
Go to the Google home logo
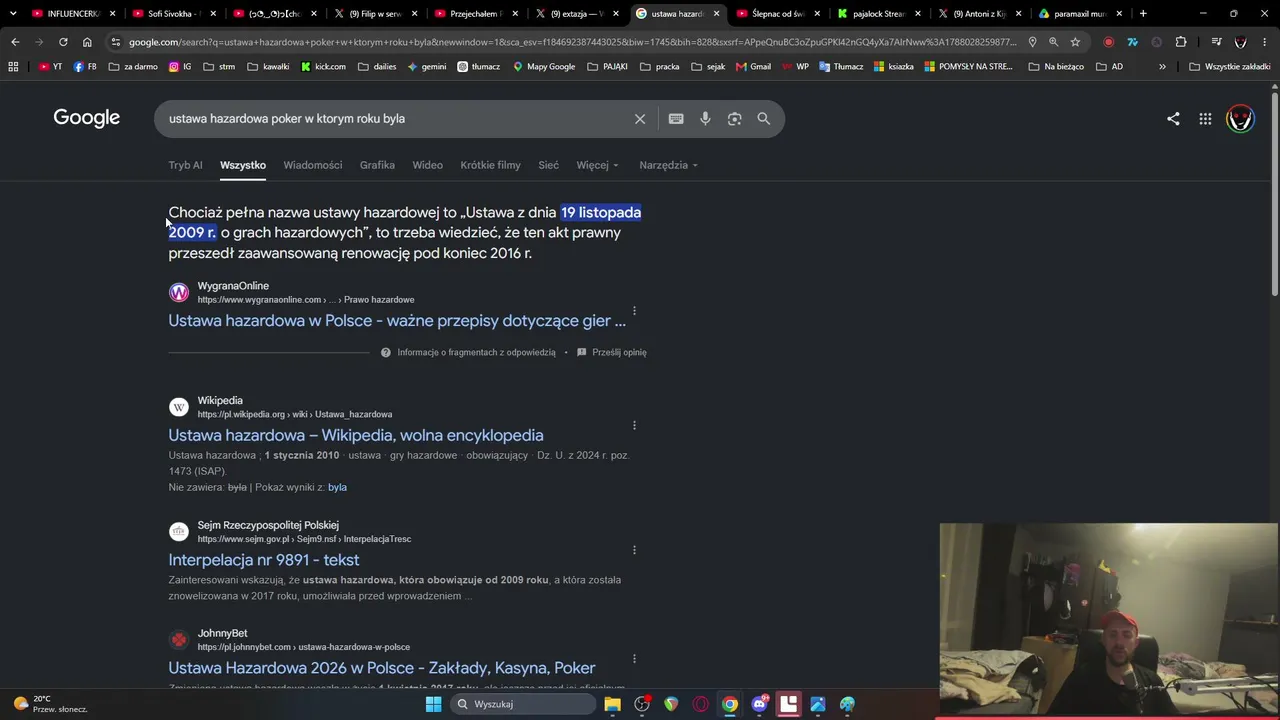[87, 118]
